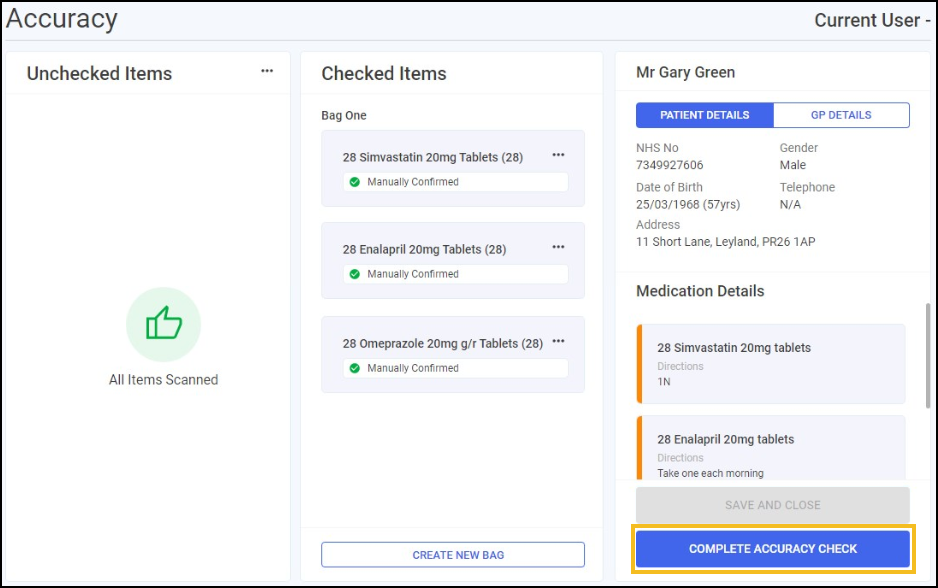Open options for Omeprazole 20mg g/r Tablets
This screenshot has width=938, height=588.
point(558,342)
